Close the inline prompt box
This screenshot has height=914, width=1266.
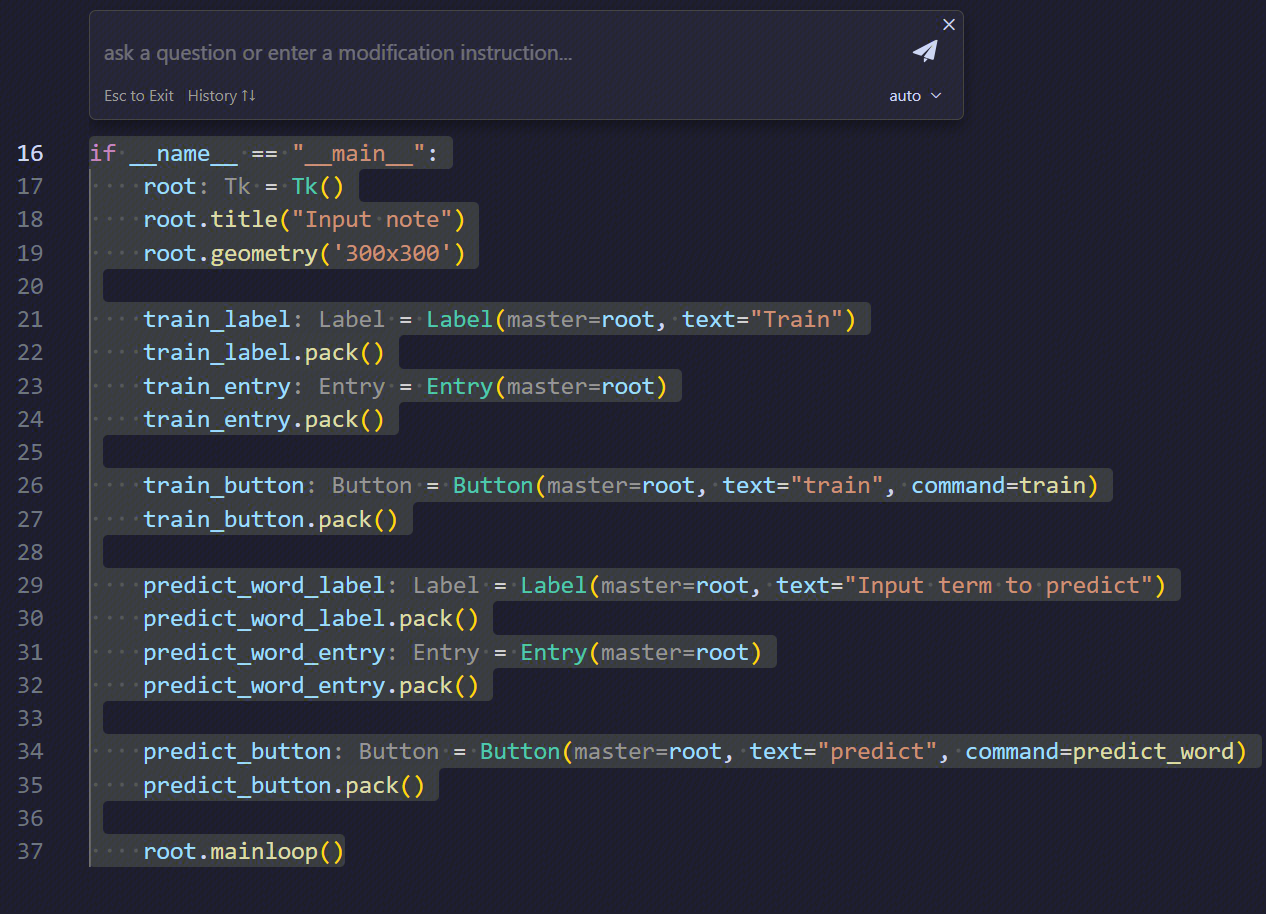(949, 24)
